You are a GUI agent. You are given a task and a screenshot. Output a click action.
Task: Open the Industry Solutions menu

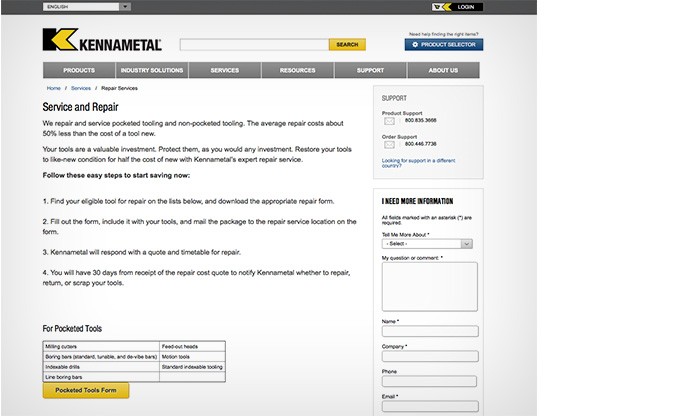(x=152, y=70)
